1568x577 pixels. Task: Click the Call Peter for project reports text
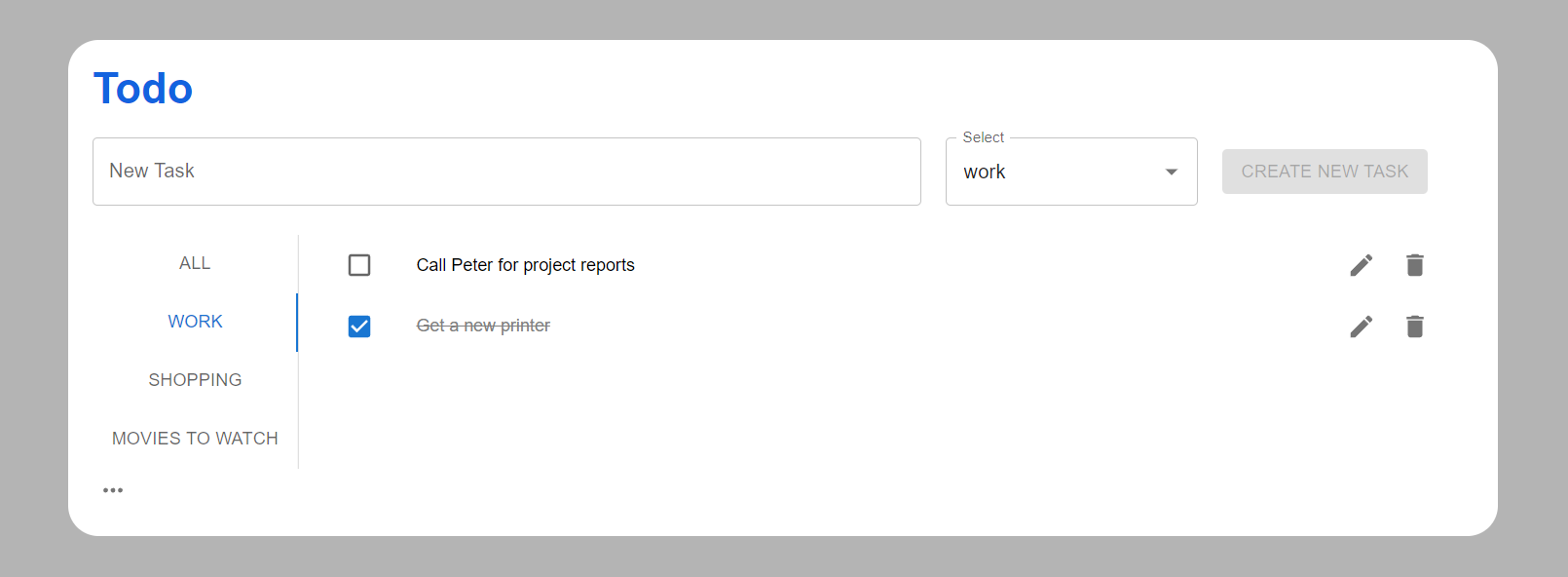point(525,265)
